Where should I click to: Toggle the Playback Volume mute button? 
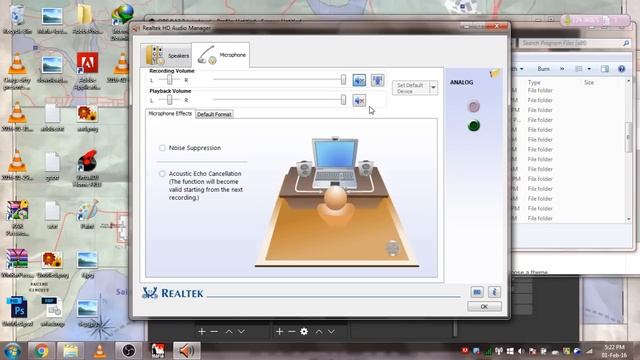359,100
